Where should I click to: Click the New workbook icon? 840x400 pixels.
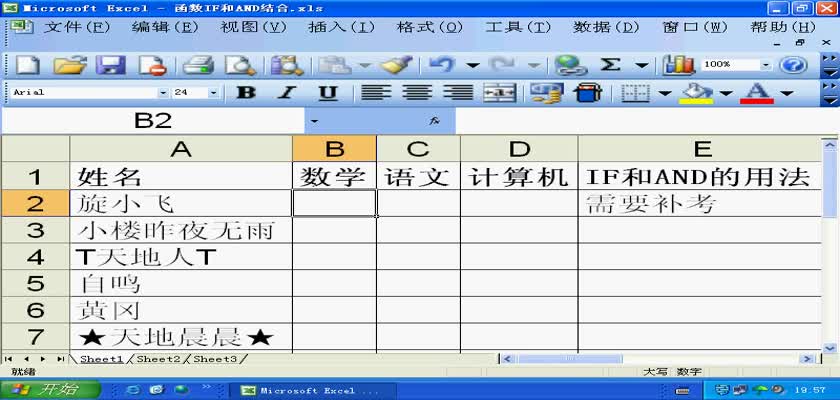point(27,66)
